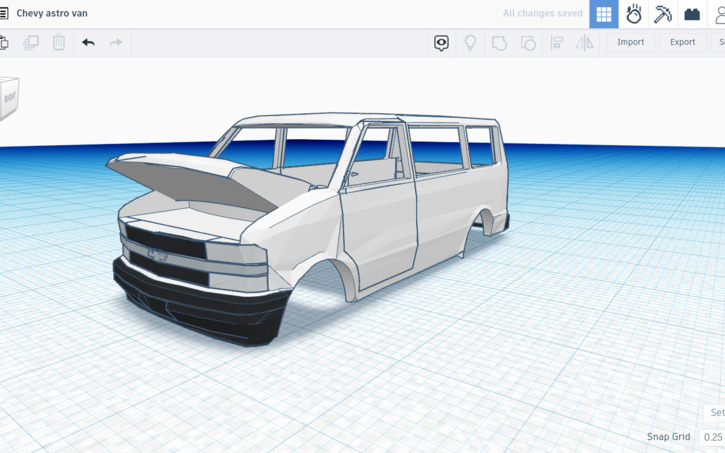This screenshot has width=725, height=453.
Task: Click the Settings button near Snap Grid
Action: click(715, 412)
